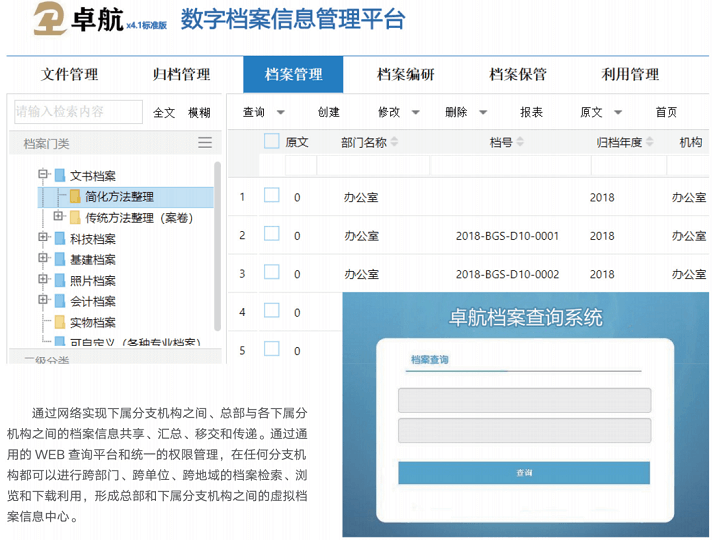Choose 模糊 search mode

tap(199, 112)
